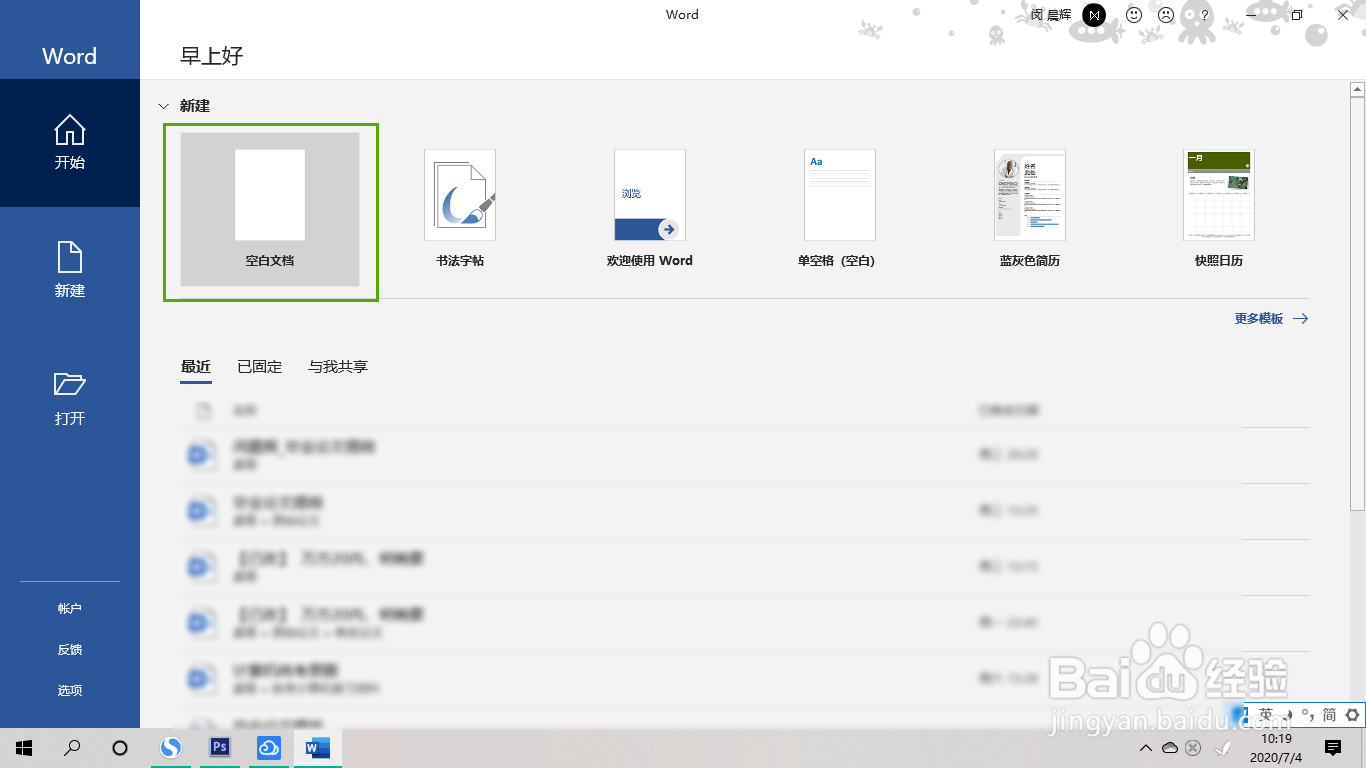Click the 更多模板 link

click(1271, 318)
